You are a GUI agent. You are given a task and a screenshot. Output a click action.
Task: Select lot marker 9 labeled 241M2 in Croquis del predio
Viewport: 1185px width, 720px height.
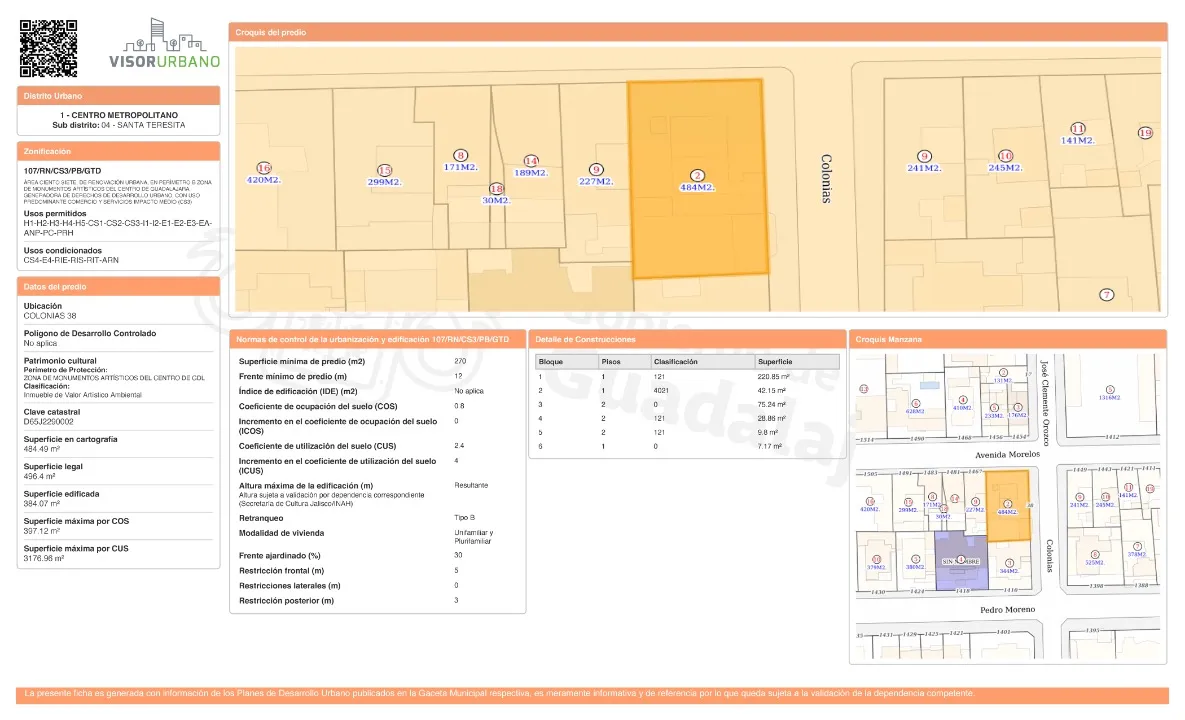coord(924,156)
